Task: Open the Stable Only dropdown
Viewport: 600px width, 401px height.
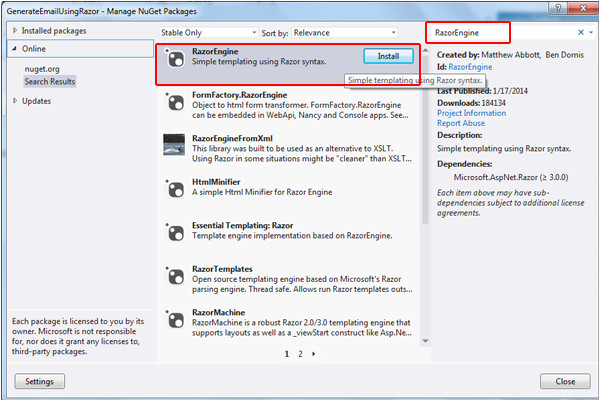Action: click(208, 33)
